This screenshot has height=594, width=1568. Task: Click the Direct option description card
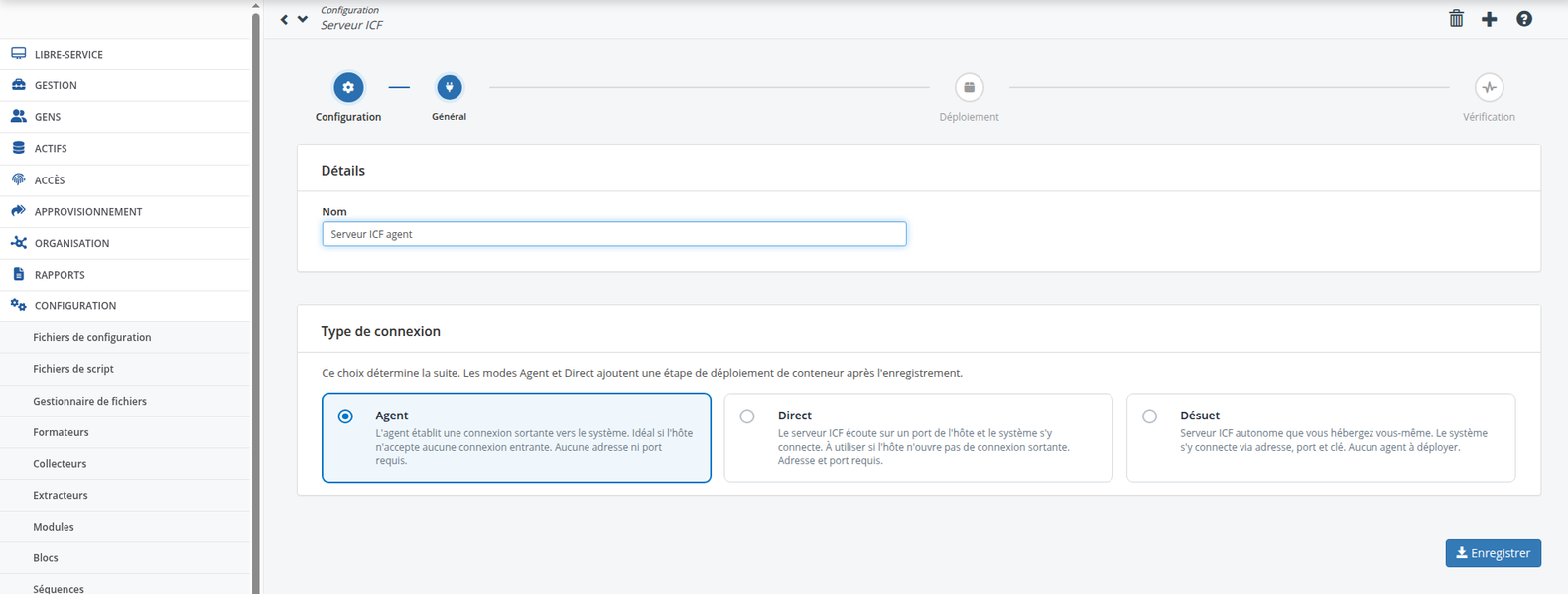pos(918,437)
